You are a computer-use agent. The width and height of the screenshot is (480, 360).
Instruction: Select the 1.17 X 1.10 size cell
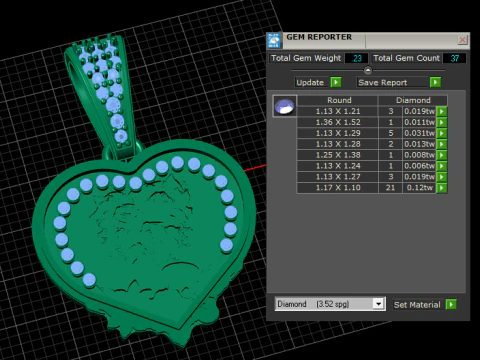(x=338, y=188)
